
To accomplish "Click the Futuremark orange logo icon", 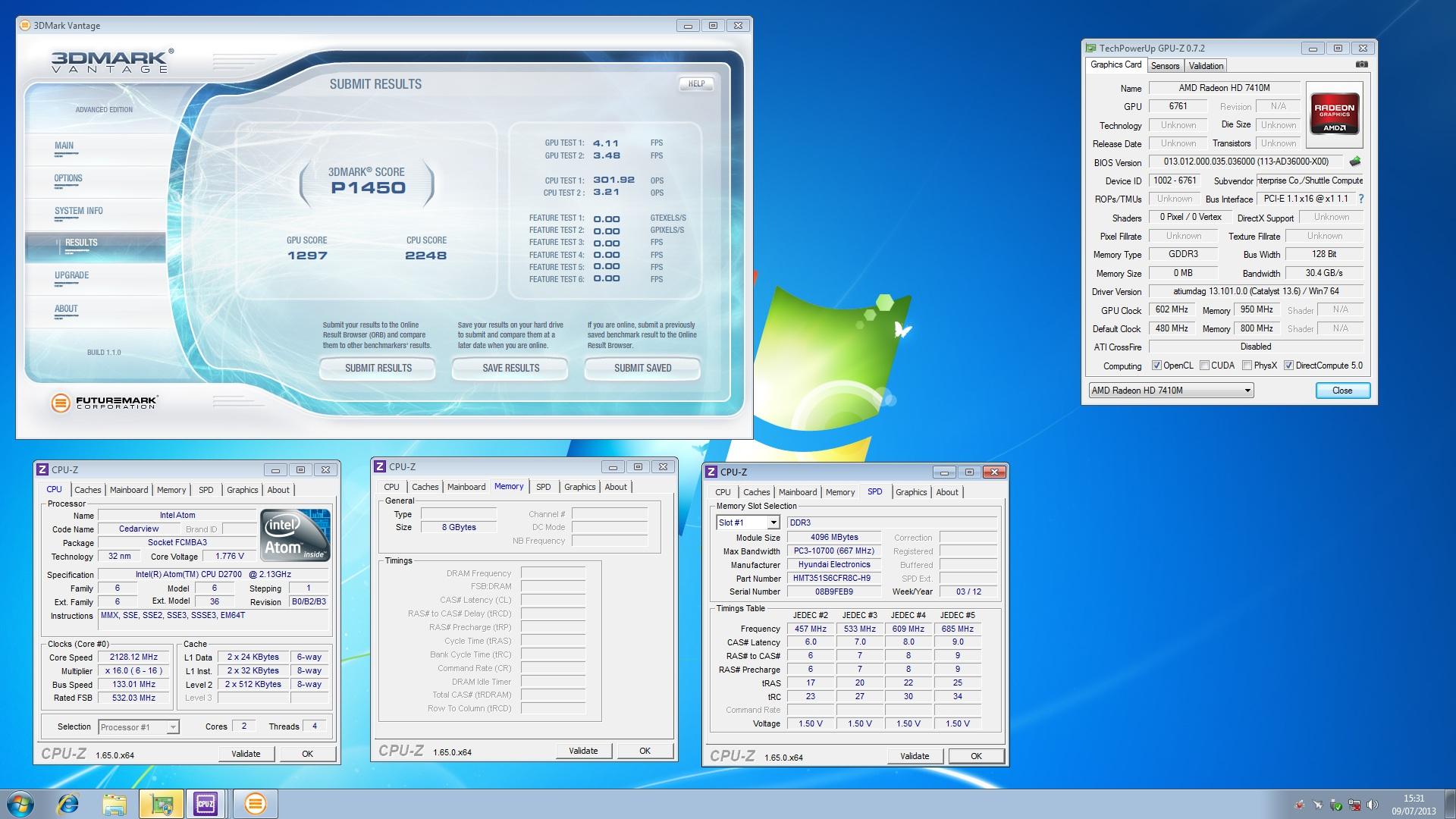I will (61, 403).
